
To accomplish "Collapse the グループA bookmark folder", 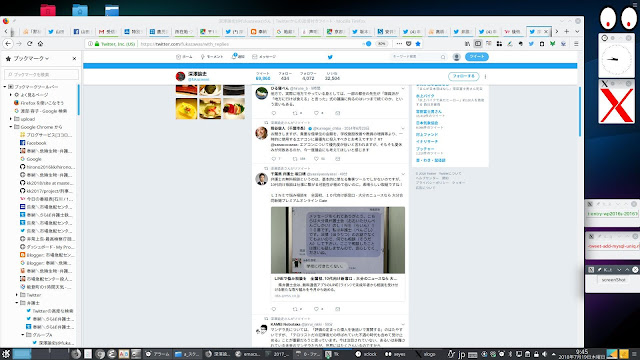I will (x=23, y=335).
